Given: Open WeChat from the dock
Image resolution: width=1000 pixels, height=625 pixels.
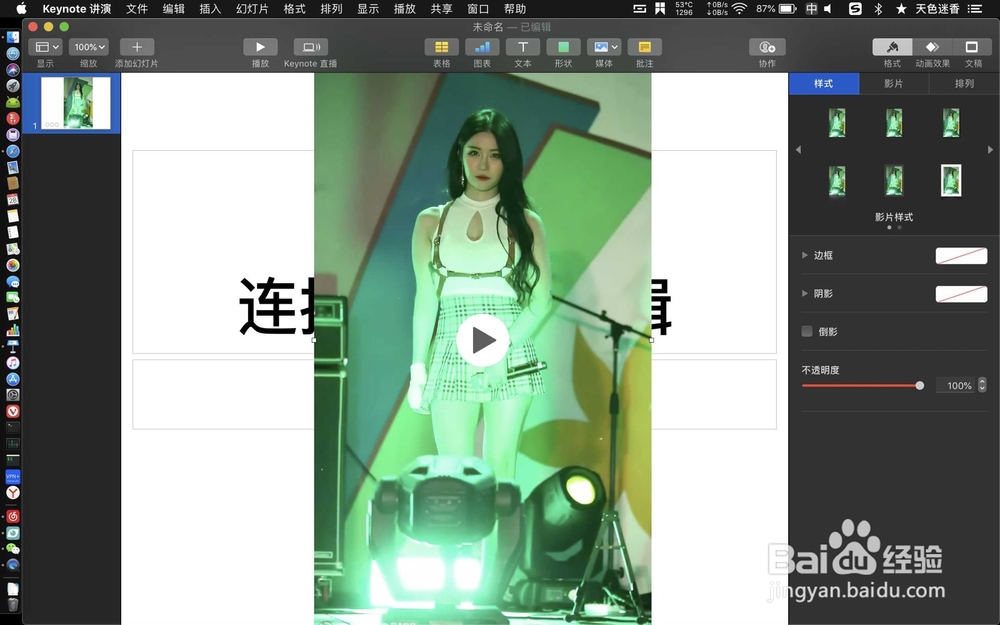Looking at the screenshot, I should (13, 548).
